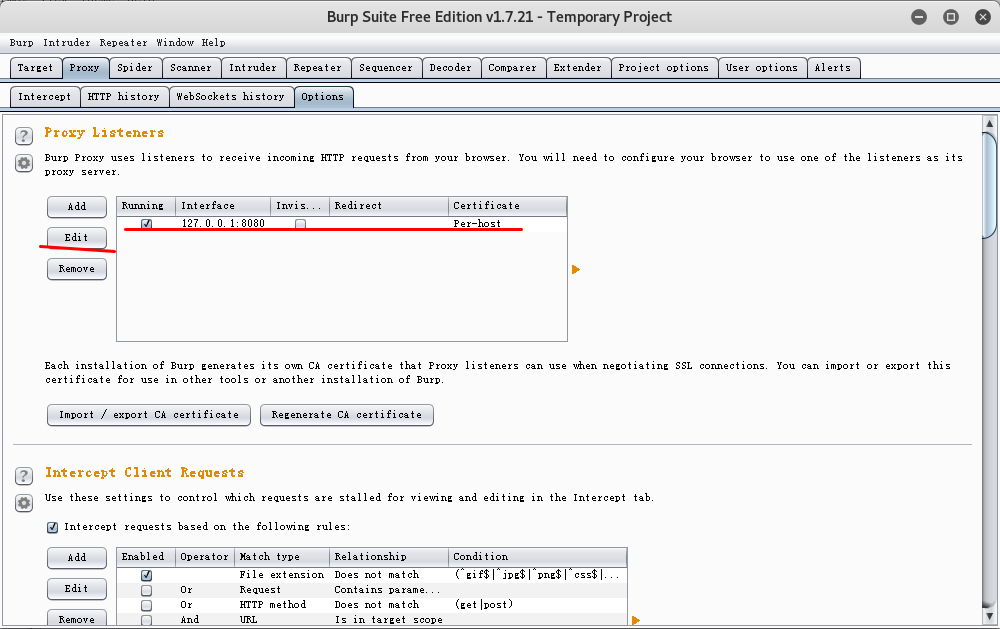Viewport: 1000px width, 629px height.
Task: Open the WebSockets history sub-tab
Action: pyautogui.click(x=230, y=97)
